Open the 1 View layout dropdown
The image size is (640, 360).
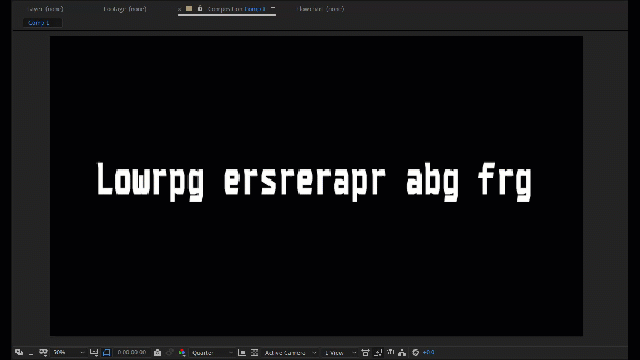(x=340, y=352)
